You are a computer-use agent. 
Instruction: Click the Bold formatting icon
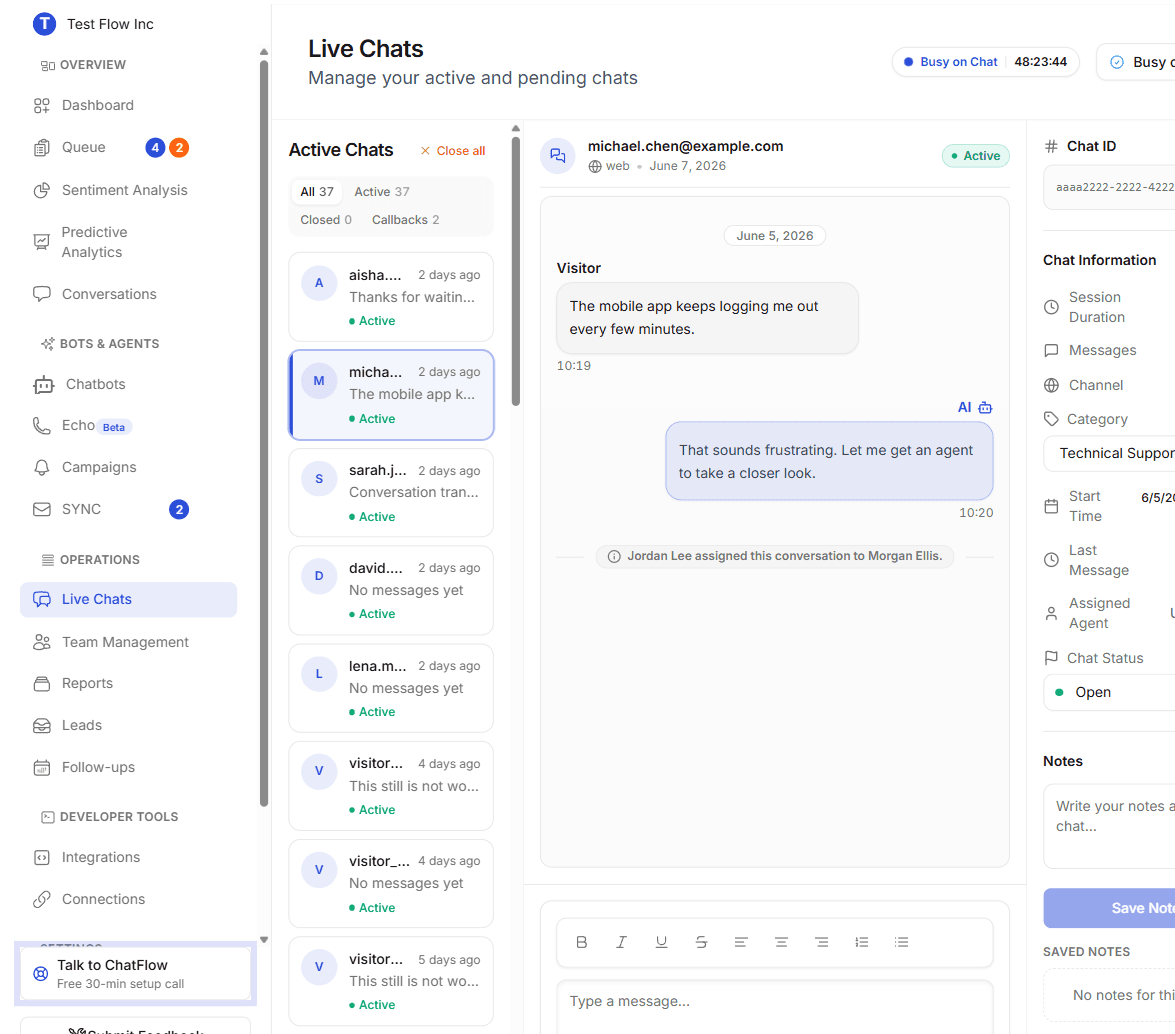[x=582, y=942]
